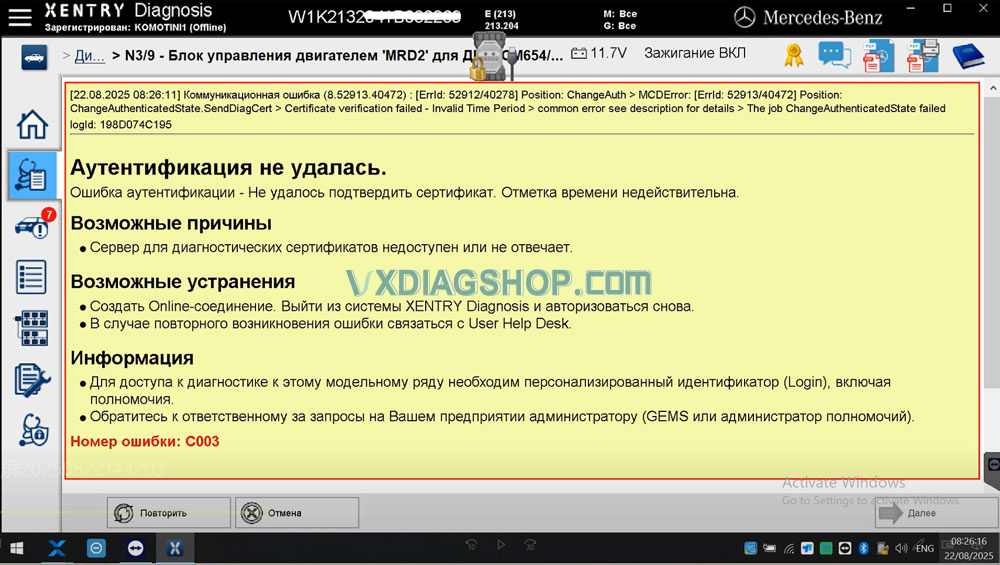Click the PDF print icon

(x=923, y=55)
